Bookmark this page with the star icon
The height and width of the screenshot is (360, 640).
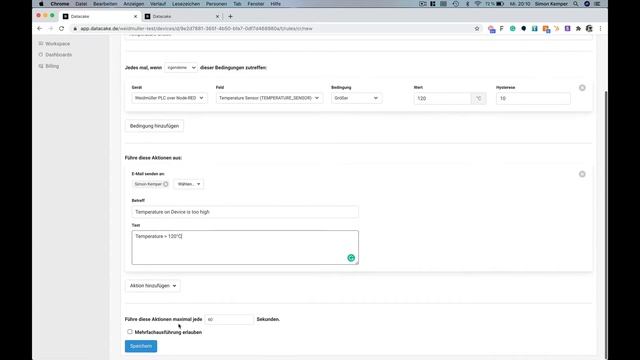[477, 29]
